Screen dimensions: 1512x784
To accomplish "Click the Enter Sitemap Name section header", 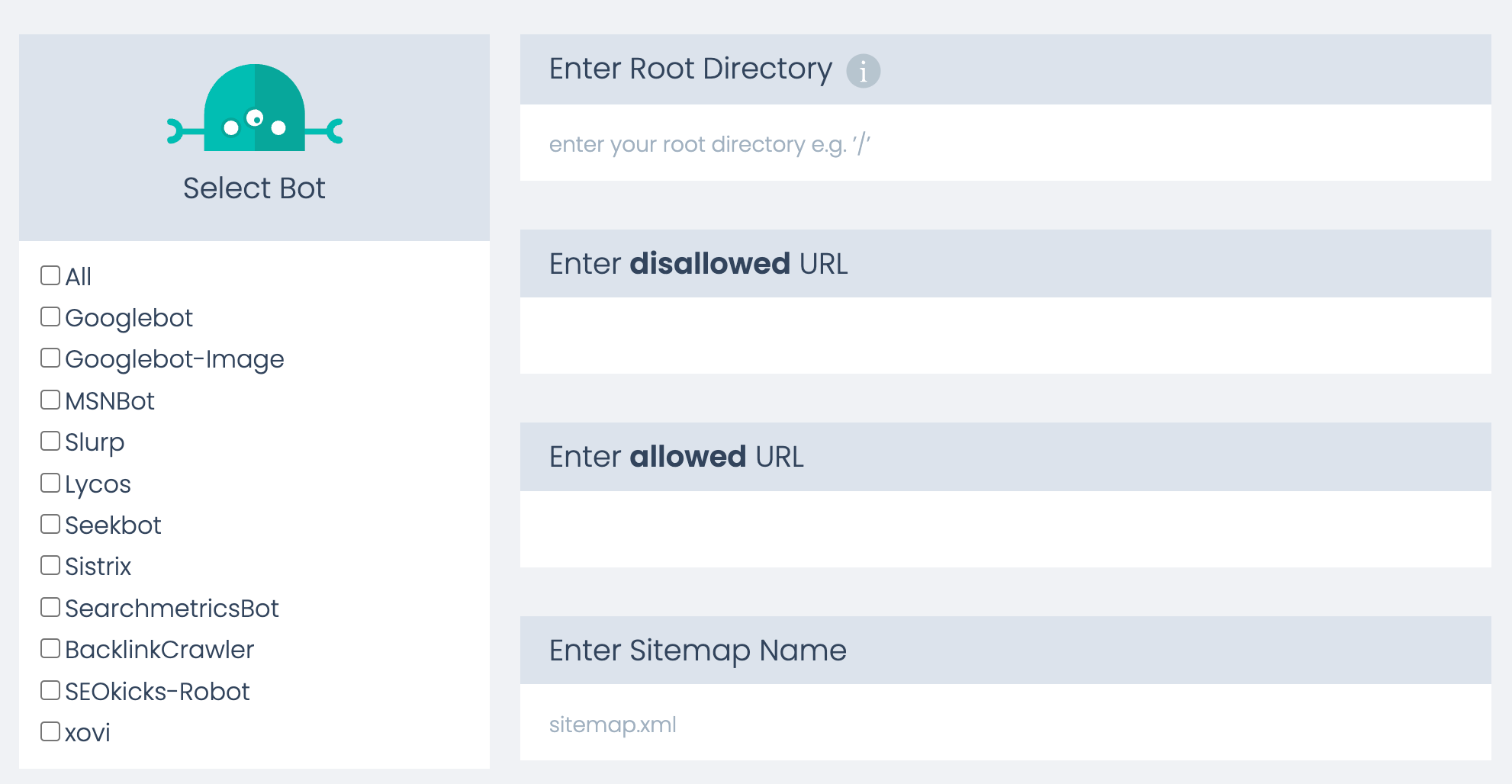I will coord(697,650).
